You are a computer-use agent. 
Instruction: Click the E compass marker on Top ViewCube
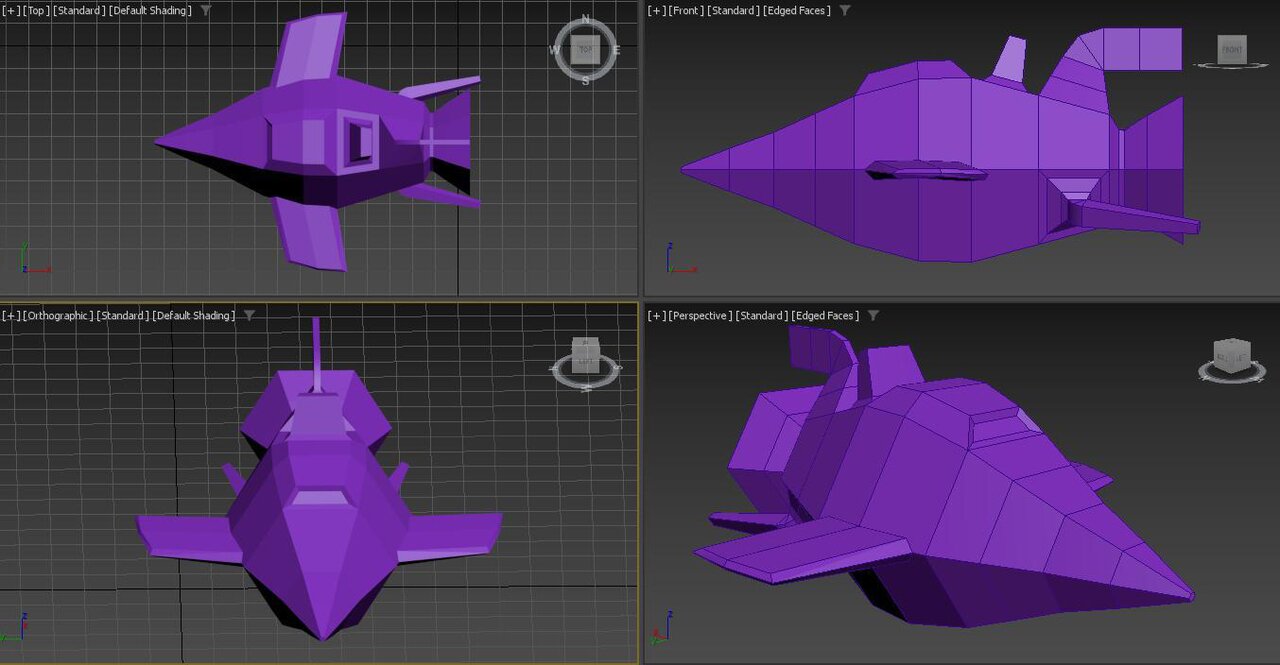tap(616, 50)
